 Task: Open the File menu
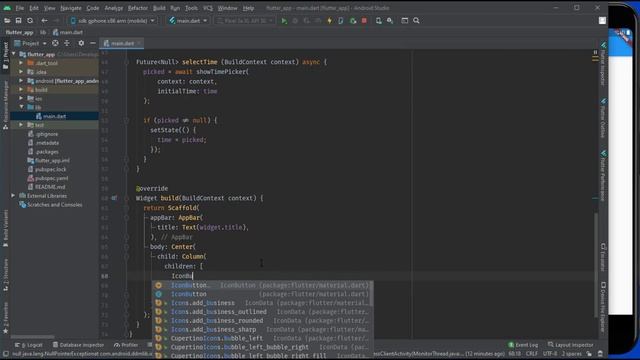pos(20,8)
